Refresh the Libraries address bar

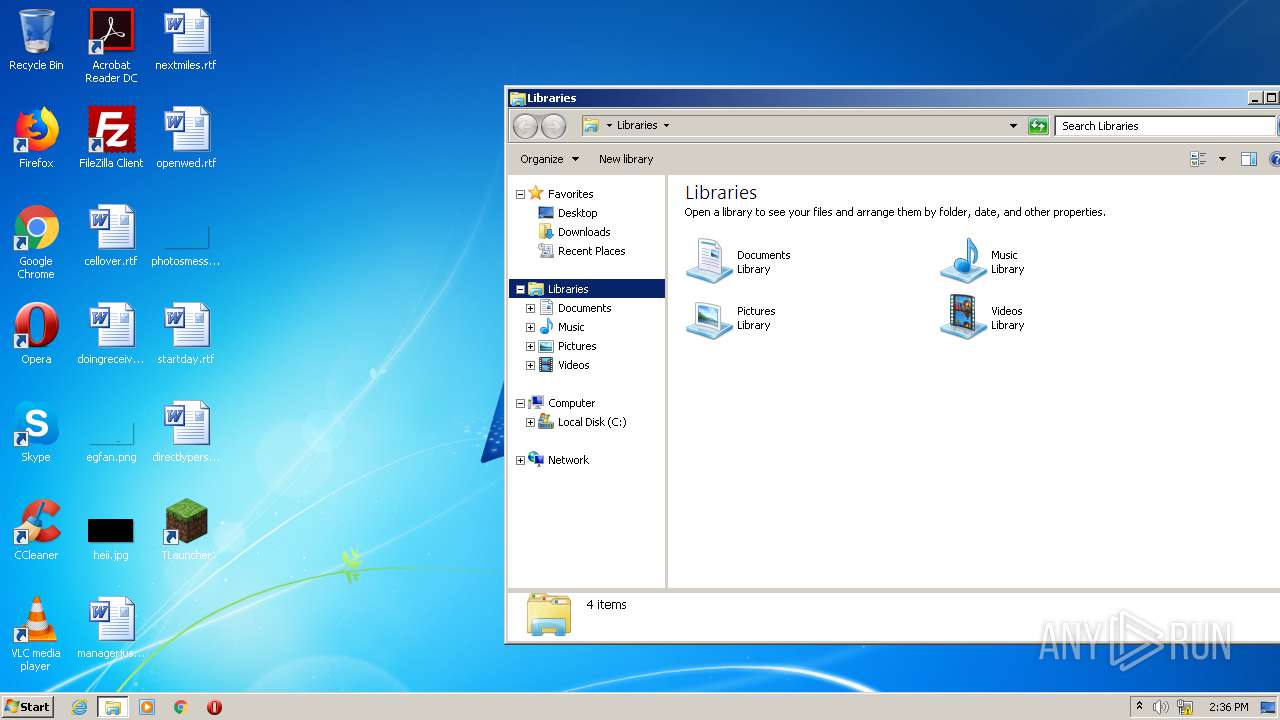point(1038,126)
